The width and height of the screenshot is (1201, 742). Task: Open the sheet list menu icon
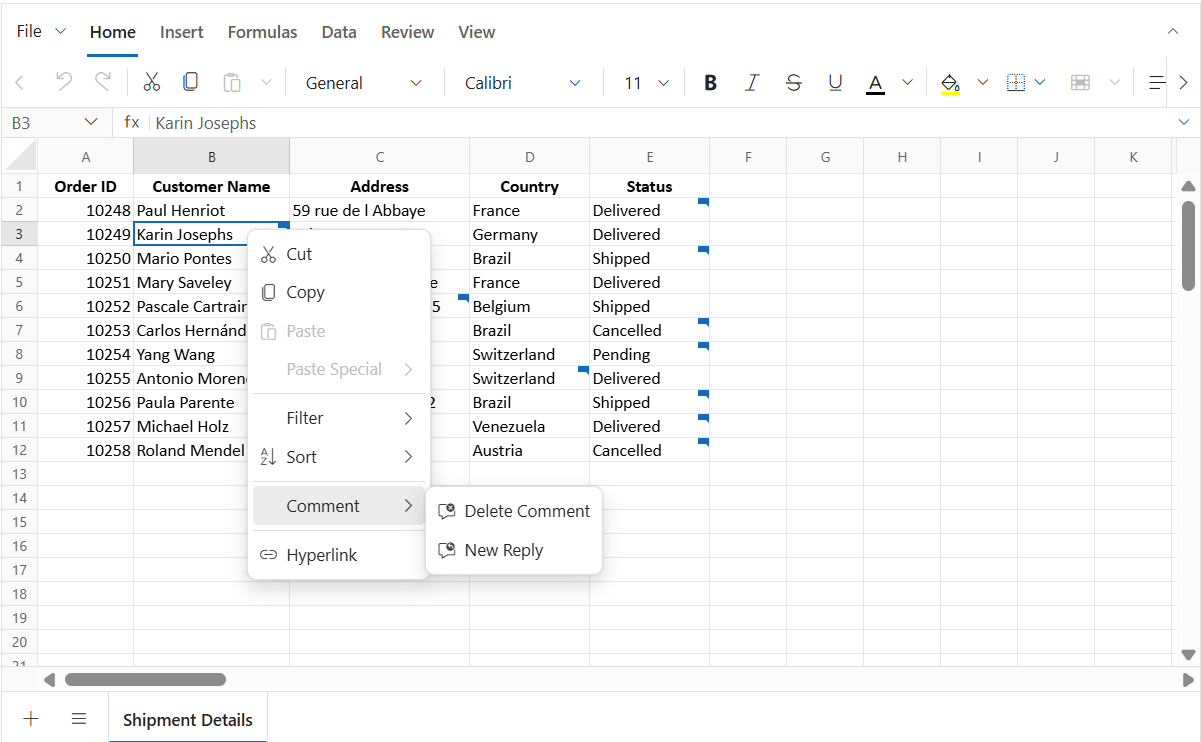79,719
